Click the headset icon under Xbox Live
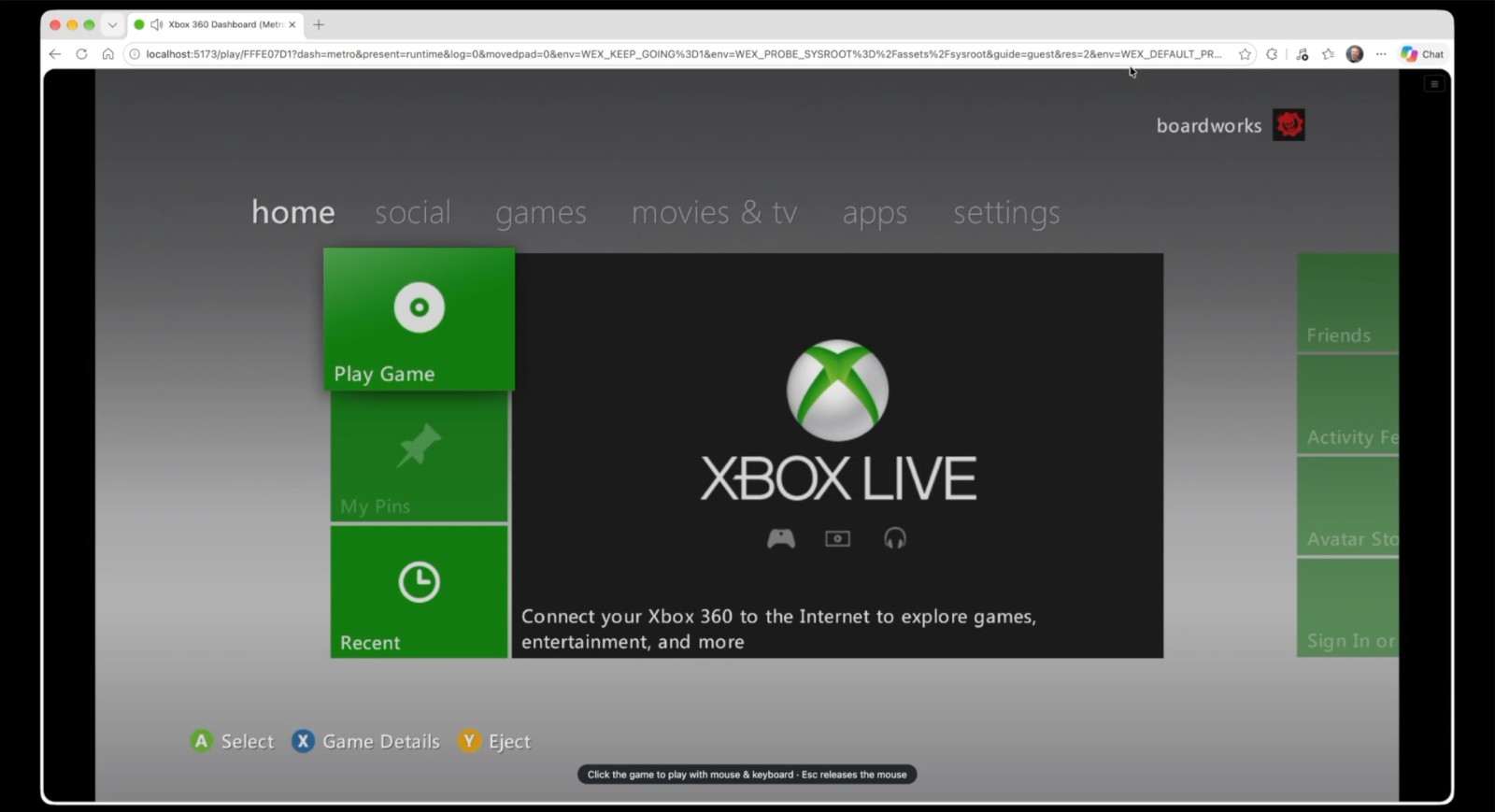Image resolution: width=1495 pixels, height=812 pixels. tap(895, 538)
